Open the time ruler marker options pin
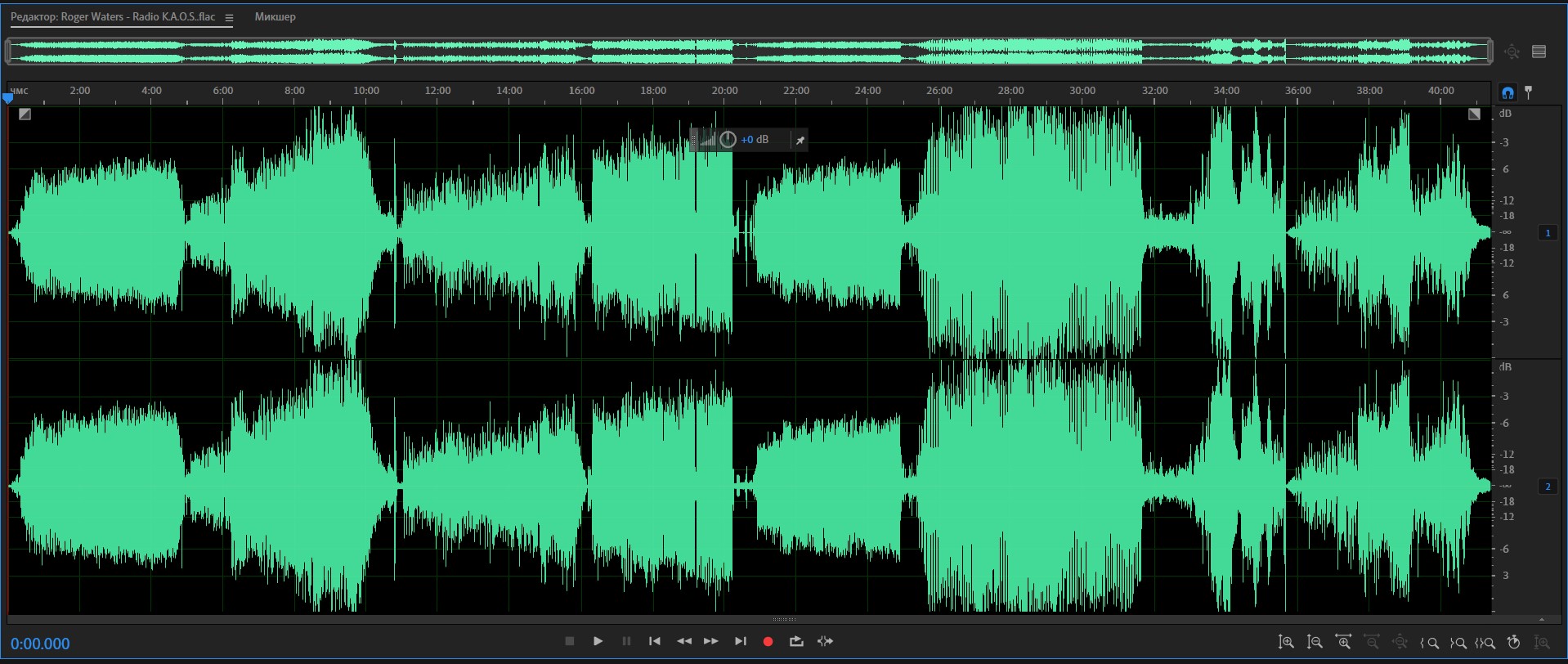 (x=1529, y=92)
